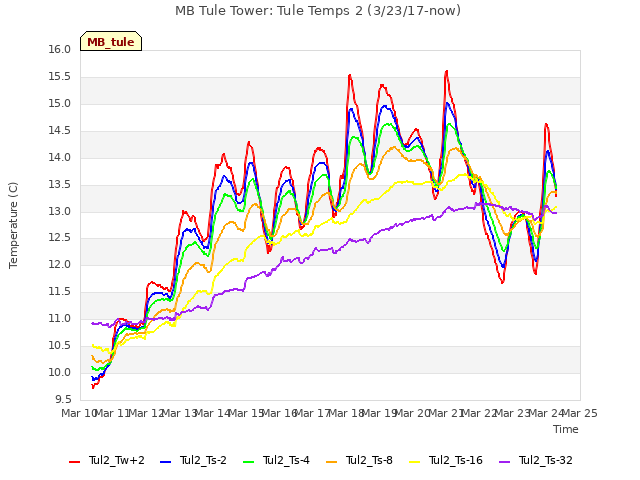This screenshot has width=640, height=480.
Task: Select the Tul2_Tw+2 legend label
Action: [117, 460]
